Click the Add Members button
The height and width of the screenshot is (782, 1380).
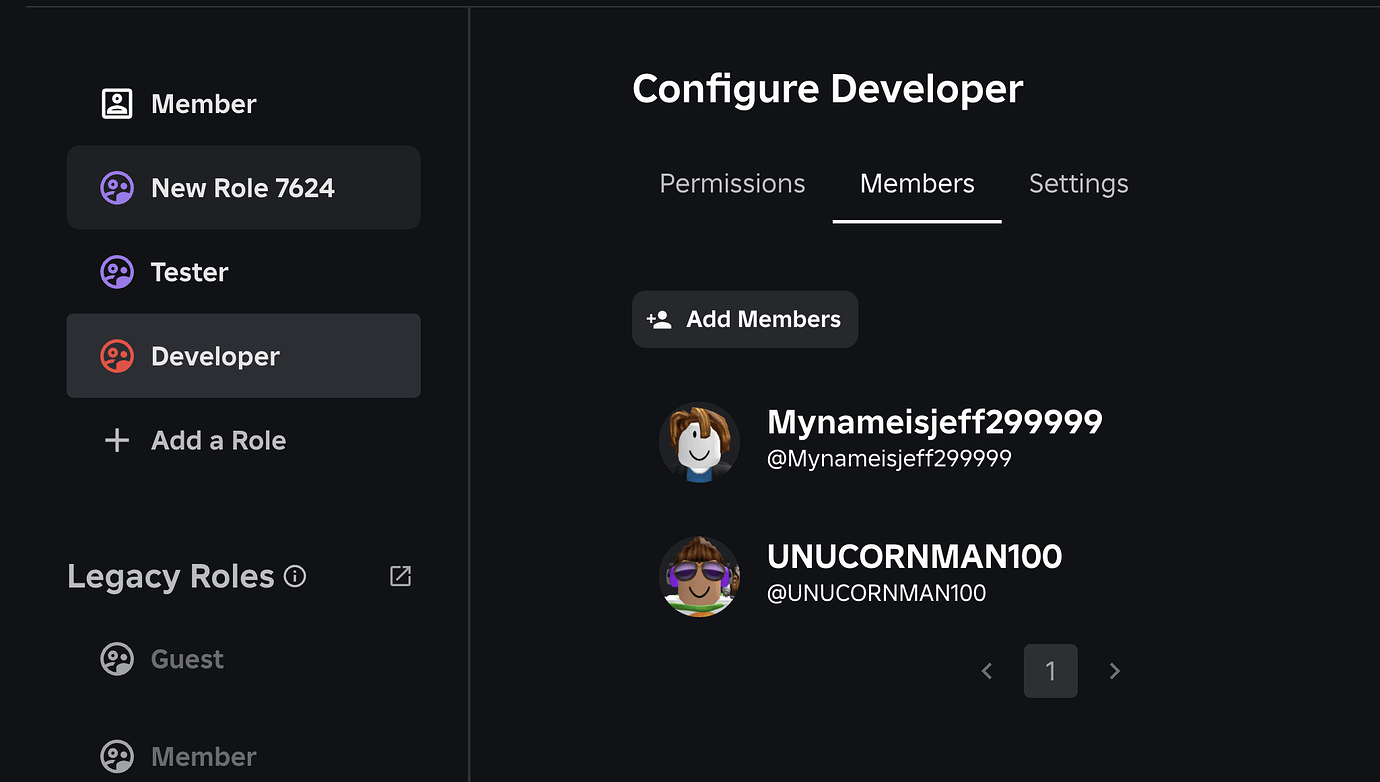pyautogui.click(x=744, y=319)
